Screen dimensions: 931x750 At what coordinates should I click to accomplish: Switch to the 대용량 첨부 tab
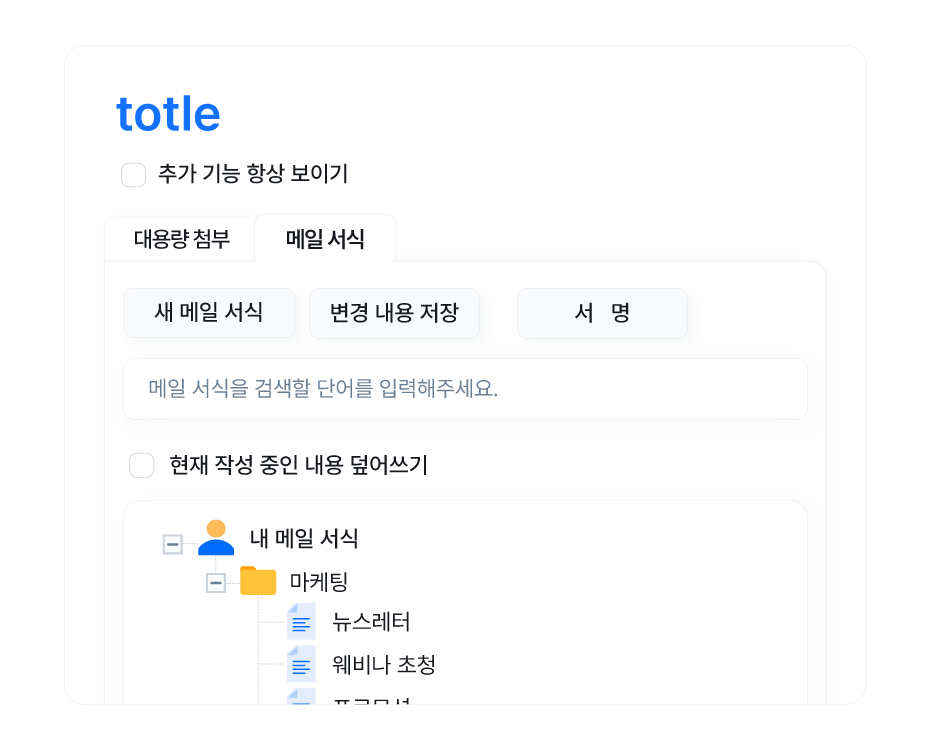(181, 239)
